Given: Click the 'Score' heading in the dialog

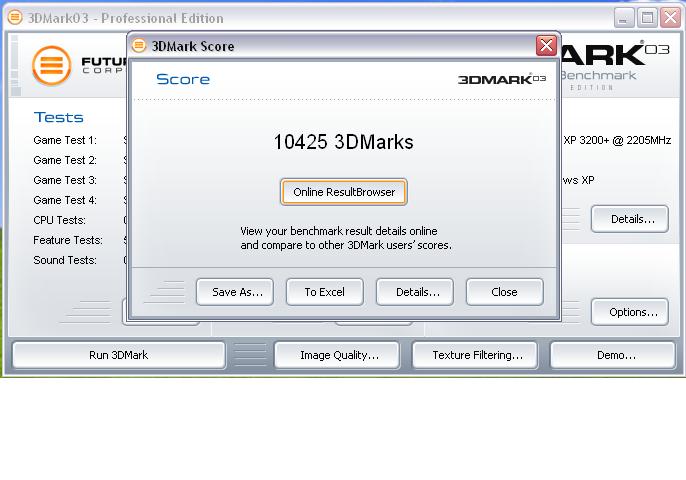Looking at the screenshot, I should tap(183, 79).
